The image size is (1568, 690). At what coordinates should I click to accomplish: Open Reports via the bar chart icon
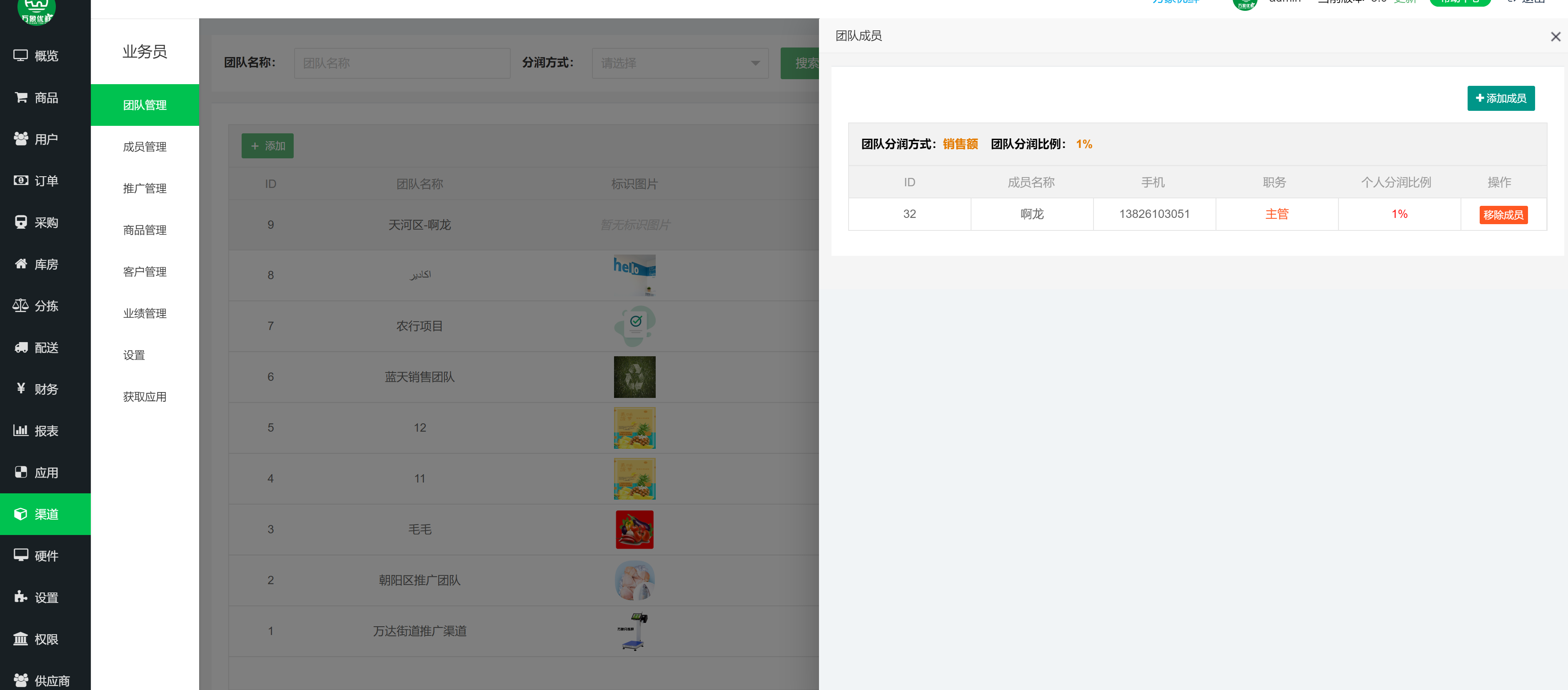coord(21,430)
